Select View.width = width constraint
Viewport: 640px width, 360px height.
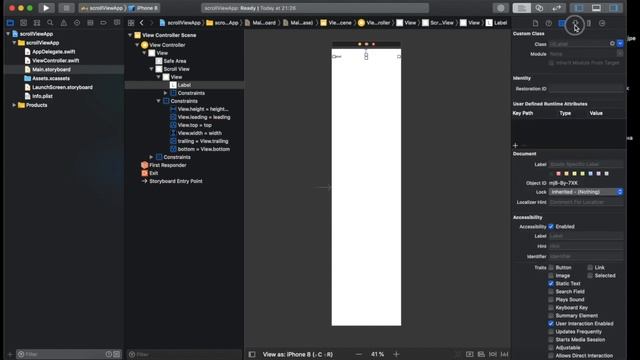tap(200, 133)
